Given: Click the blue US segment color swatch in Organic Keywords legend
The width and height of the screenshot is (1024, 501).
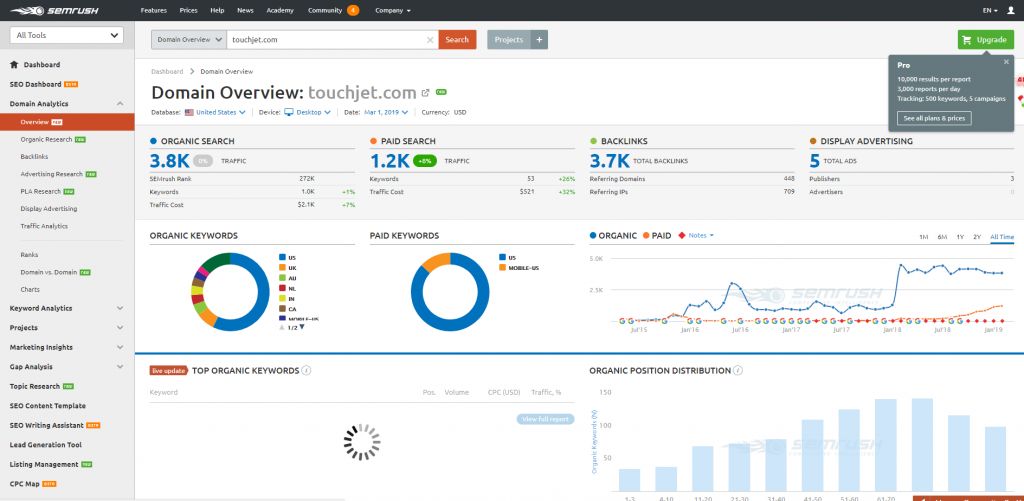Looking at the screenshot, I should [281, 257].
